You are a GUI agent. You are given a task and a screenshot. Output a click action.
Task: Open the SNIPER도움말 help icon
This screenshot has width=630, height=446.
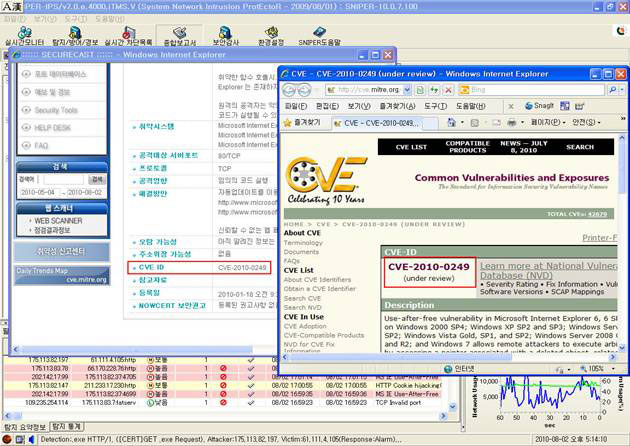click(319, 36)
